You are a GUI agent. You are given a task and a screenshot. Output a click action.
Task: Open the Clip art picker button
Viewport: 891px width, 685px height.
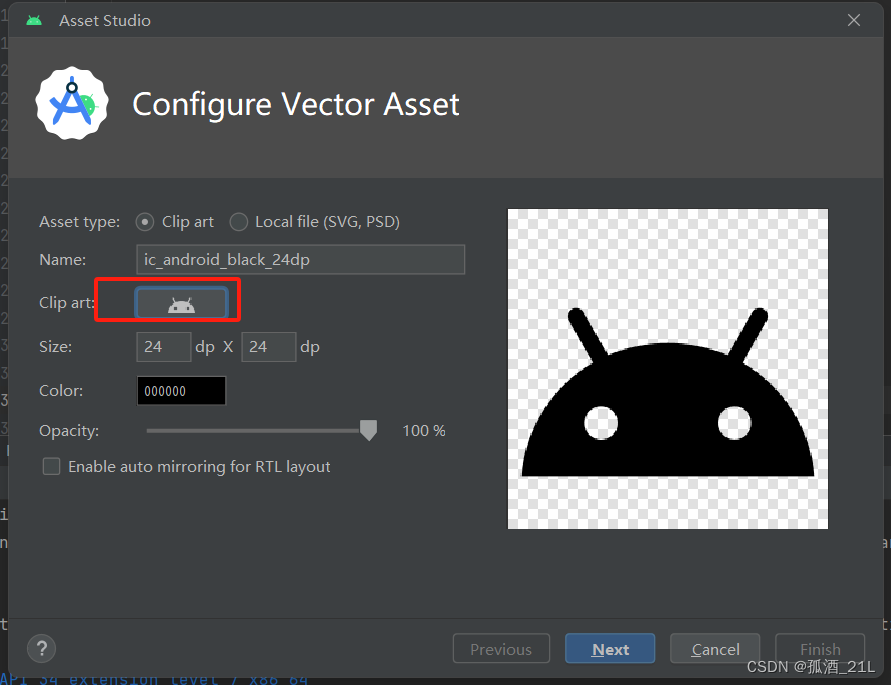coord(181,303)
